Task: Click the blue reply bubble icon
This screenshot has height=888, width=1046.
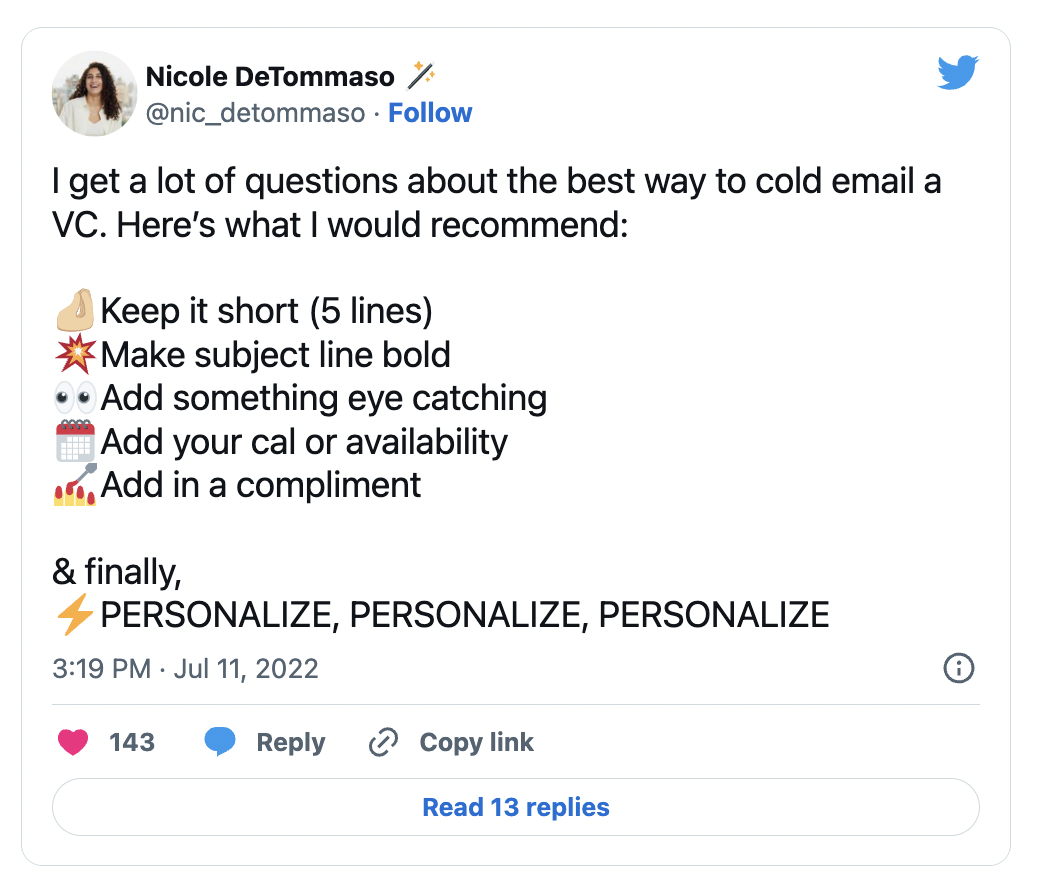Action: 220,742
